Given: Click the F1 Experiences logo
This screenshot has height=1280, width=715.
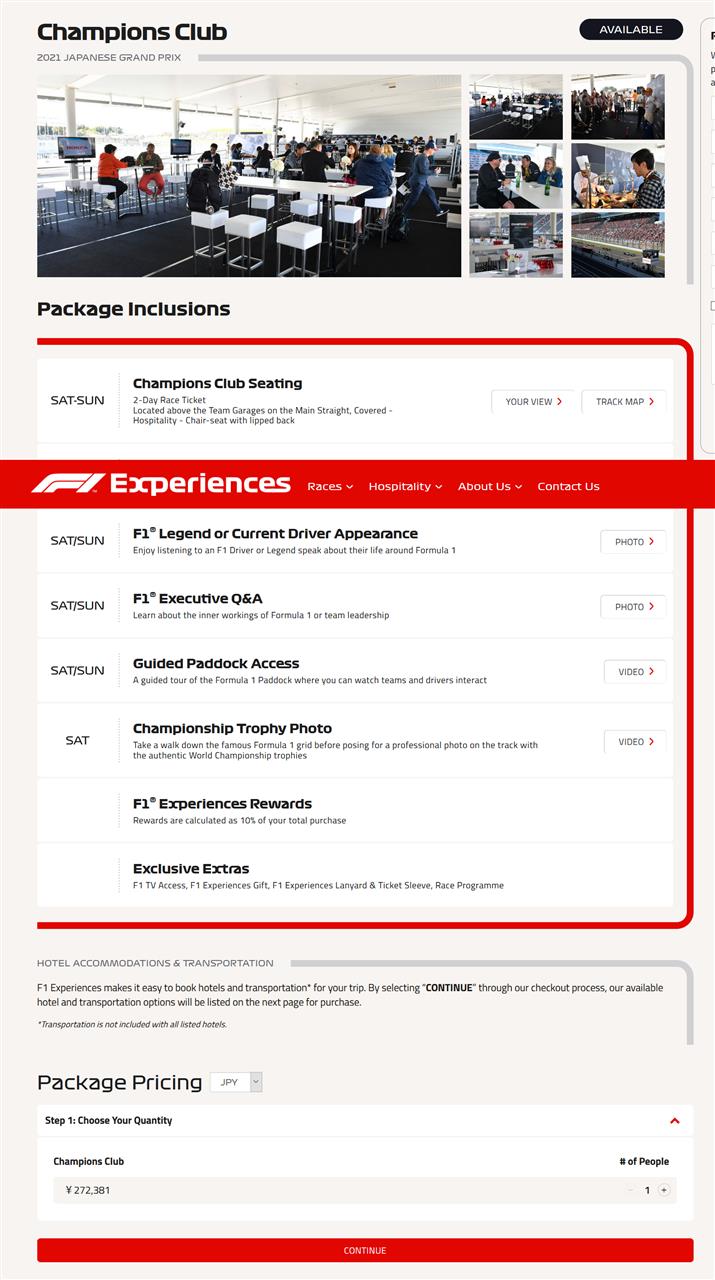Looking at the screenshot, I should [160, 484].
